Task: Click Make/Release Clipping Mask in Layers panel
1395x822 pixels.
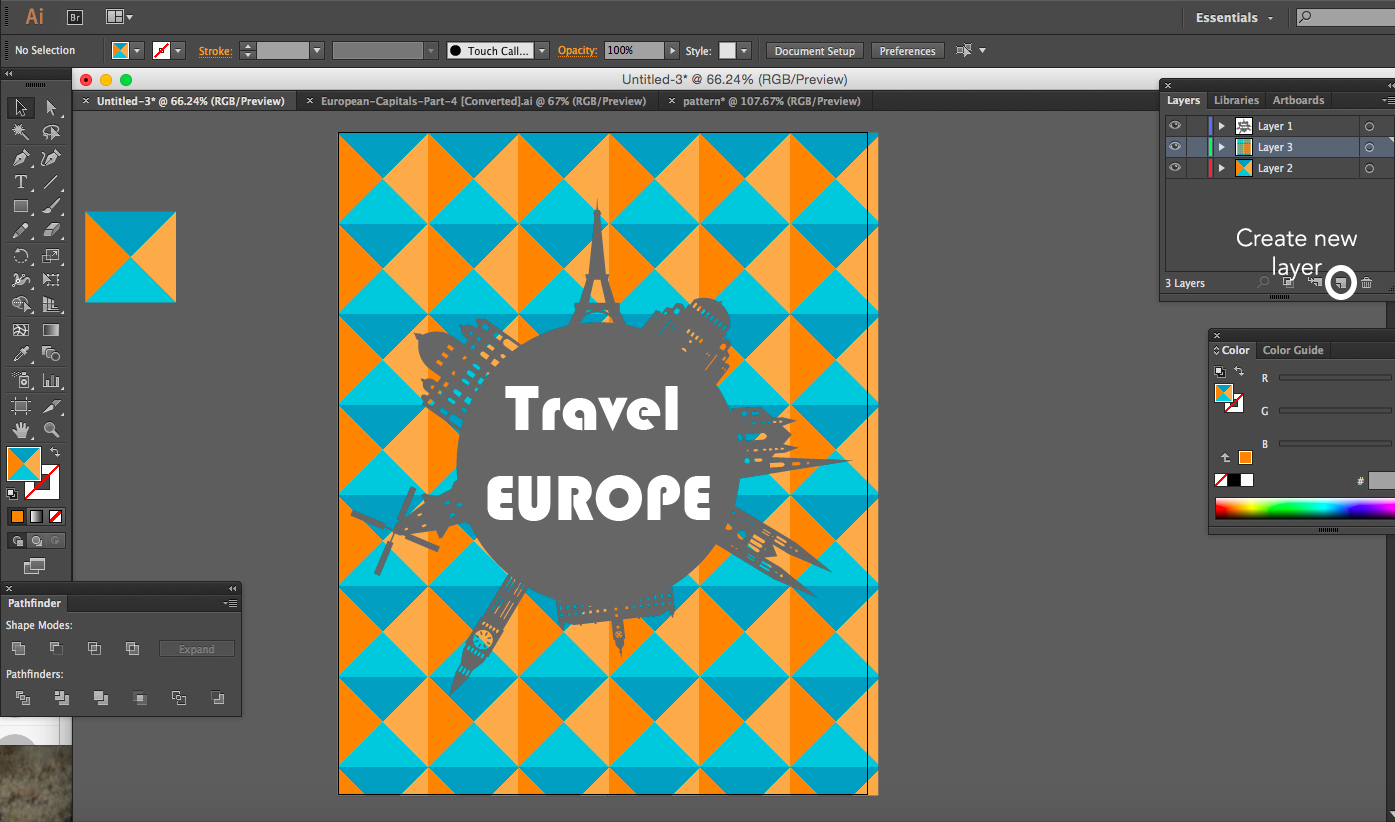Action: click(1289, 283)
